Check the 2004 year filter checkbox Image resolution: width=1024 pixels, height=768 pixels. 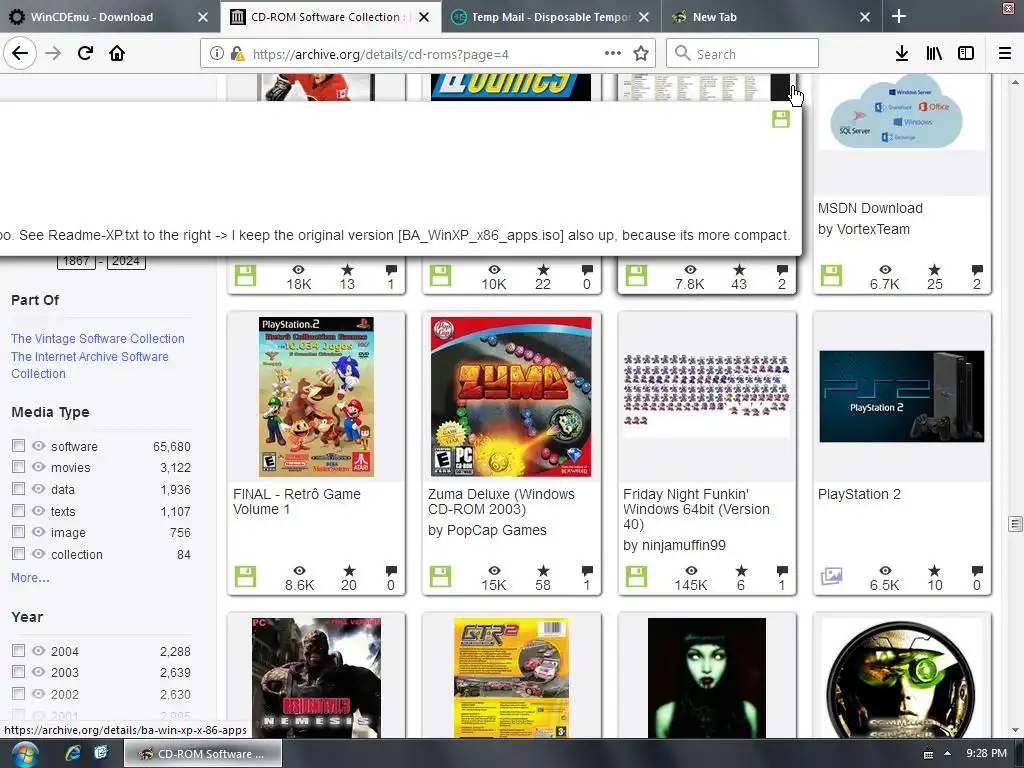click(18, 650)
